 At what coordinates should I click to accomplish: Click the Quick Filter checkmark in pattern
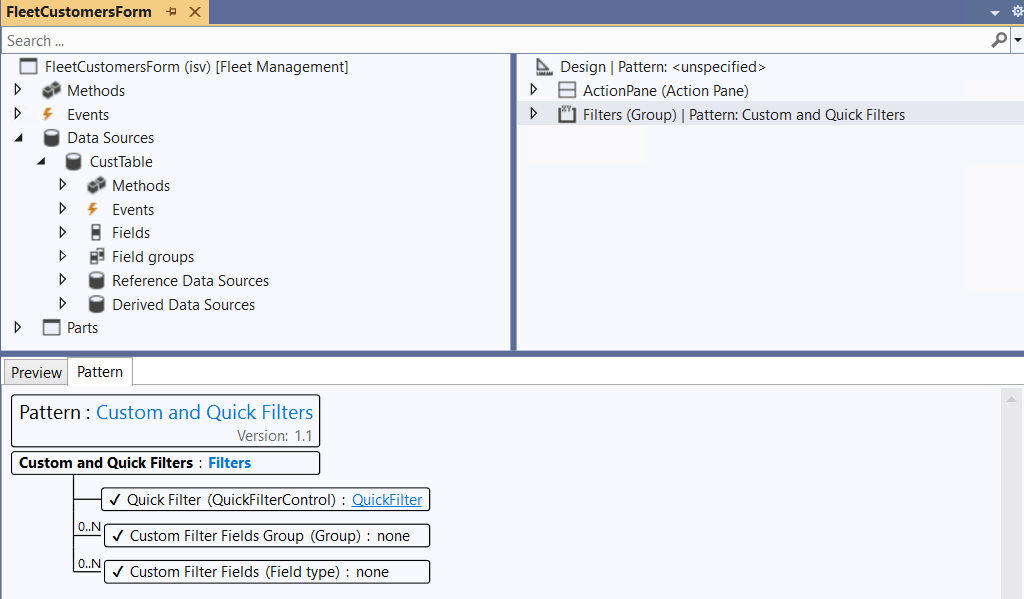coord(115,500)
